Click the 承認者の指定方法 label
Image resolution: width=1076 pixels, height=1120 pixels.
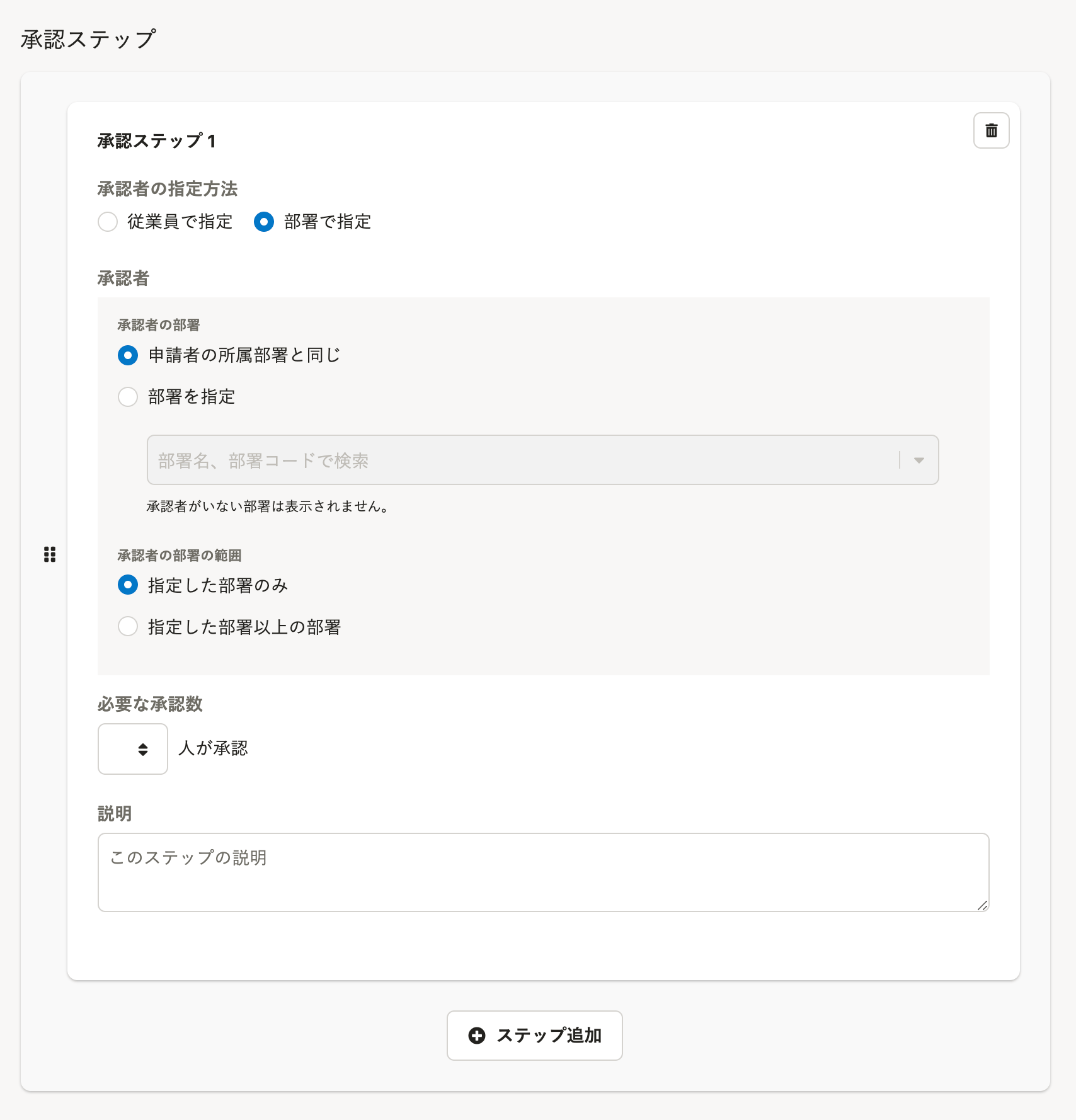[168, 188]
